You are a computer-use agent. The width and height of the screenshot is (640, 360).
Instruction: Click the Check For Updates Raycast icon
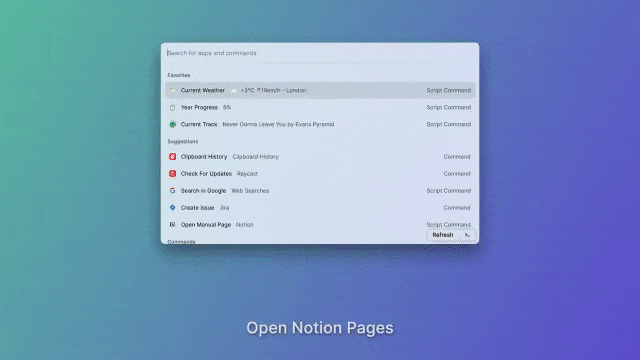click(173, 173)
